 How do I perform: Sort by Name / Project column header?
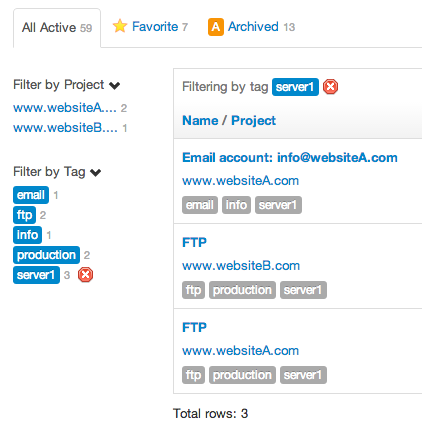click(229, 120)
